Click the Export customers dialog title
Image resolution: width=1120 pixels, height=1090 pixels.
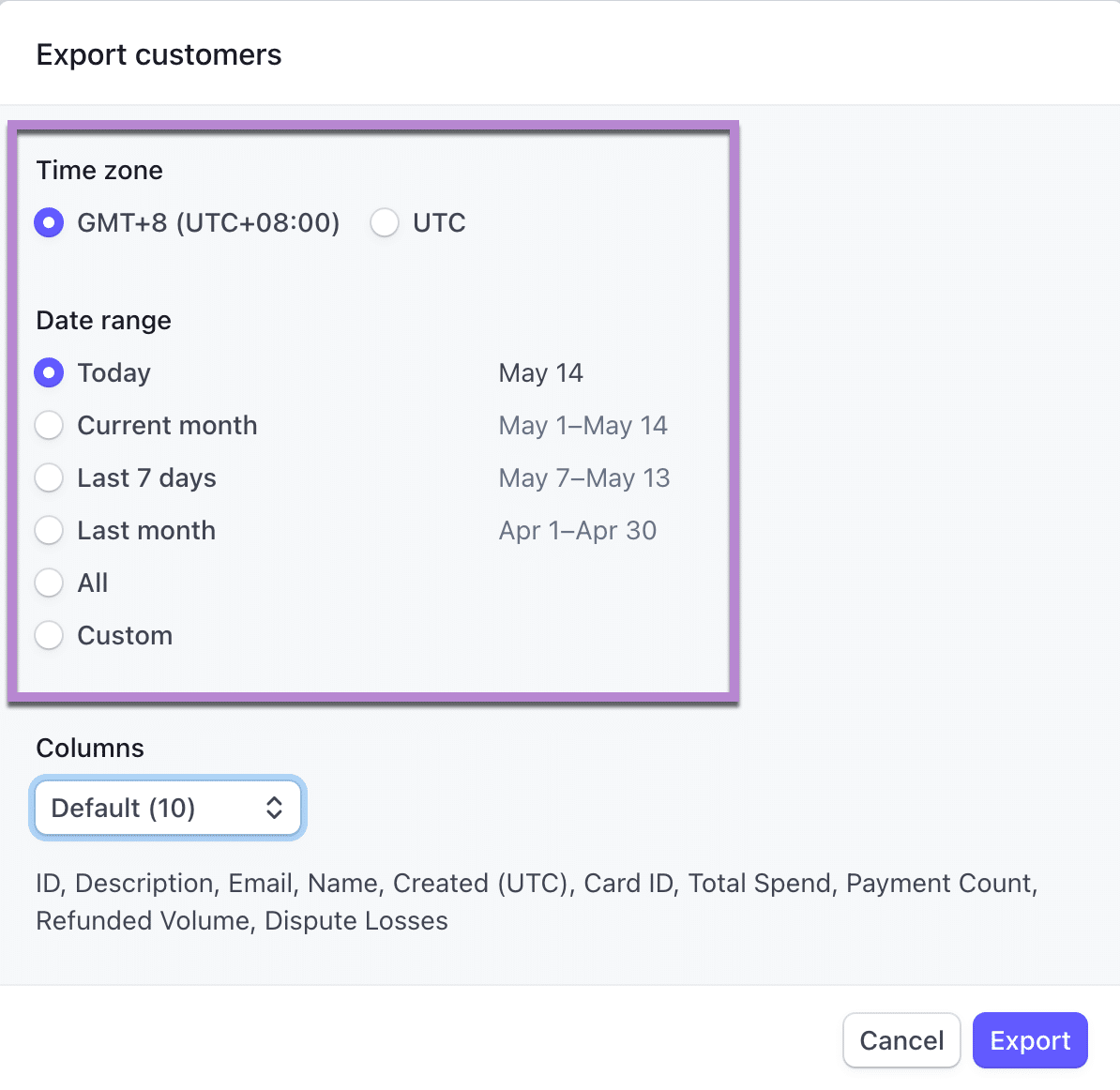point(158,54)
